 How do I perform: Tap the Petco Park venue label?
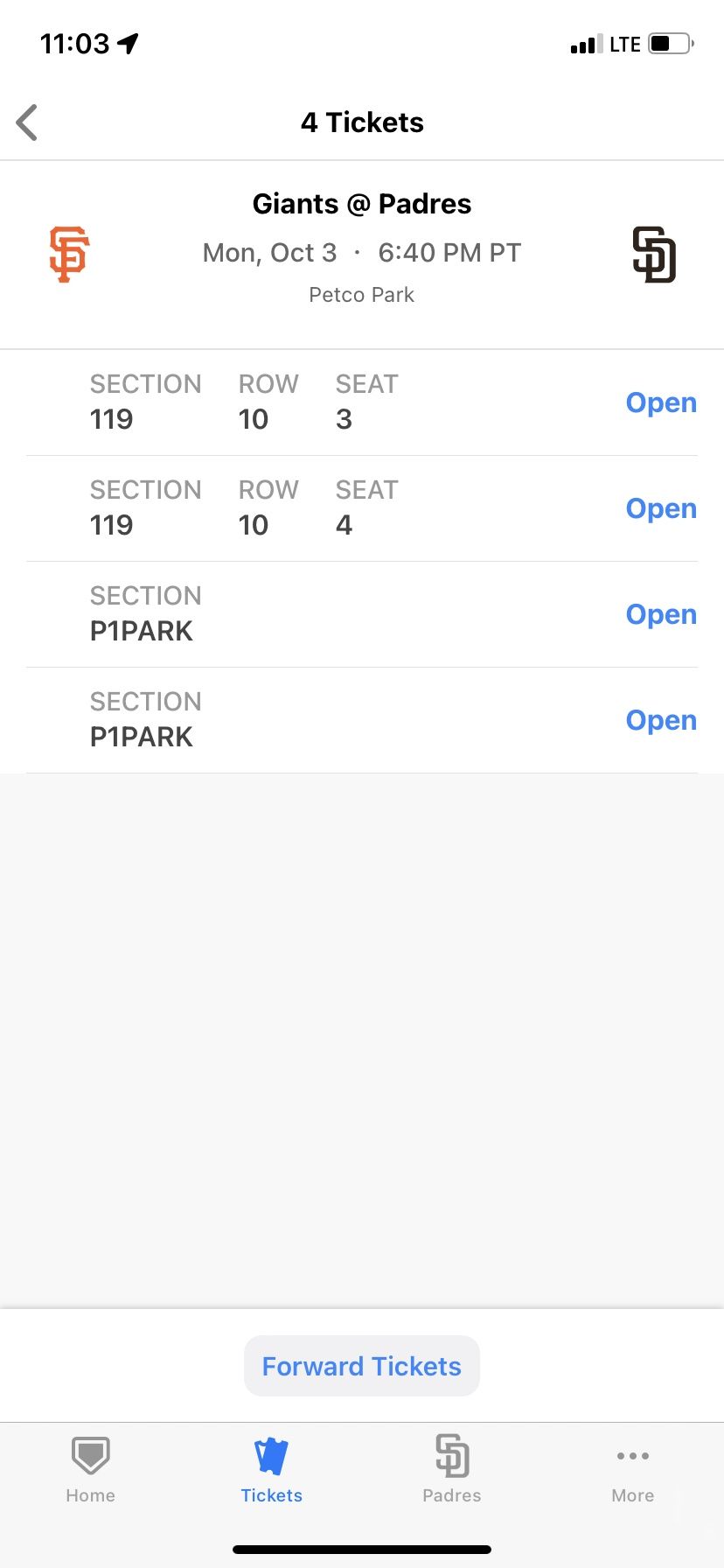click(361, 295)
